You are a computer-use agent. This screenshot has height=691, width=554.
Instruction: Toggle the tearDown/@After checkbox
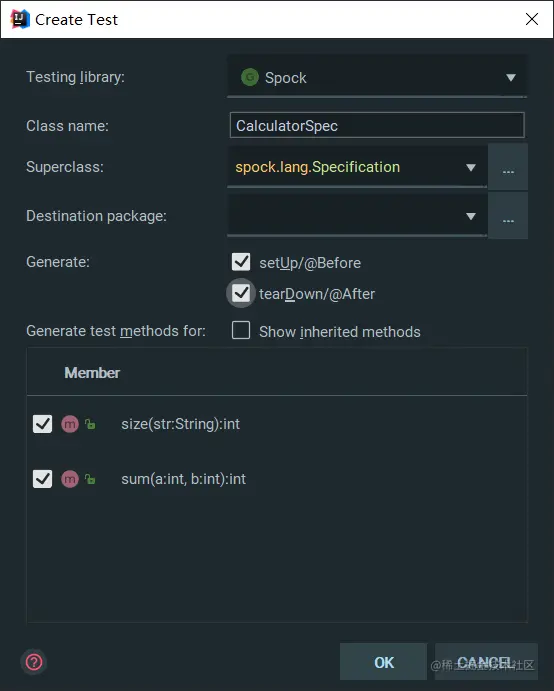(241, 293)
